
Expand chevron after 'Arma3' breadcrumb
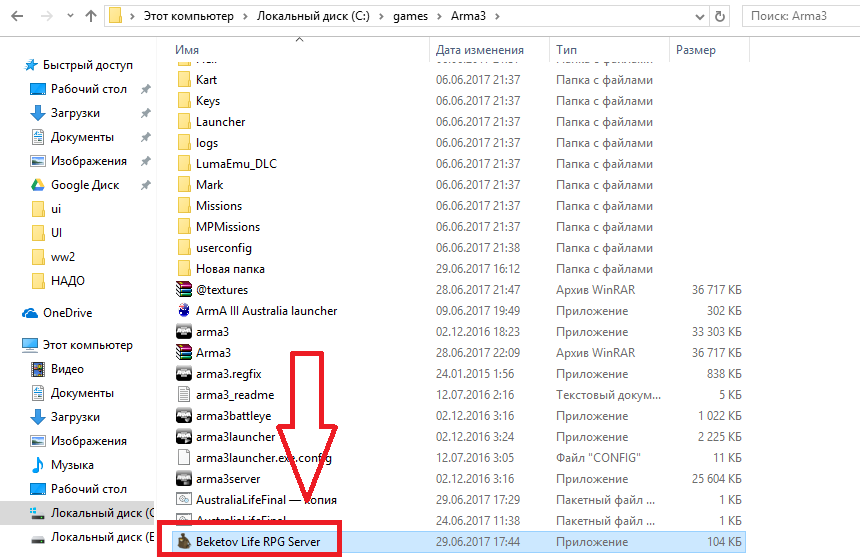pyautogui.click(x=497, y=16)
